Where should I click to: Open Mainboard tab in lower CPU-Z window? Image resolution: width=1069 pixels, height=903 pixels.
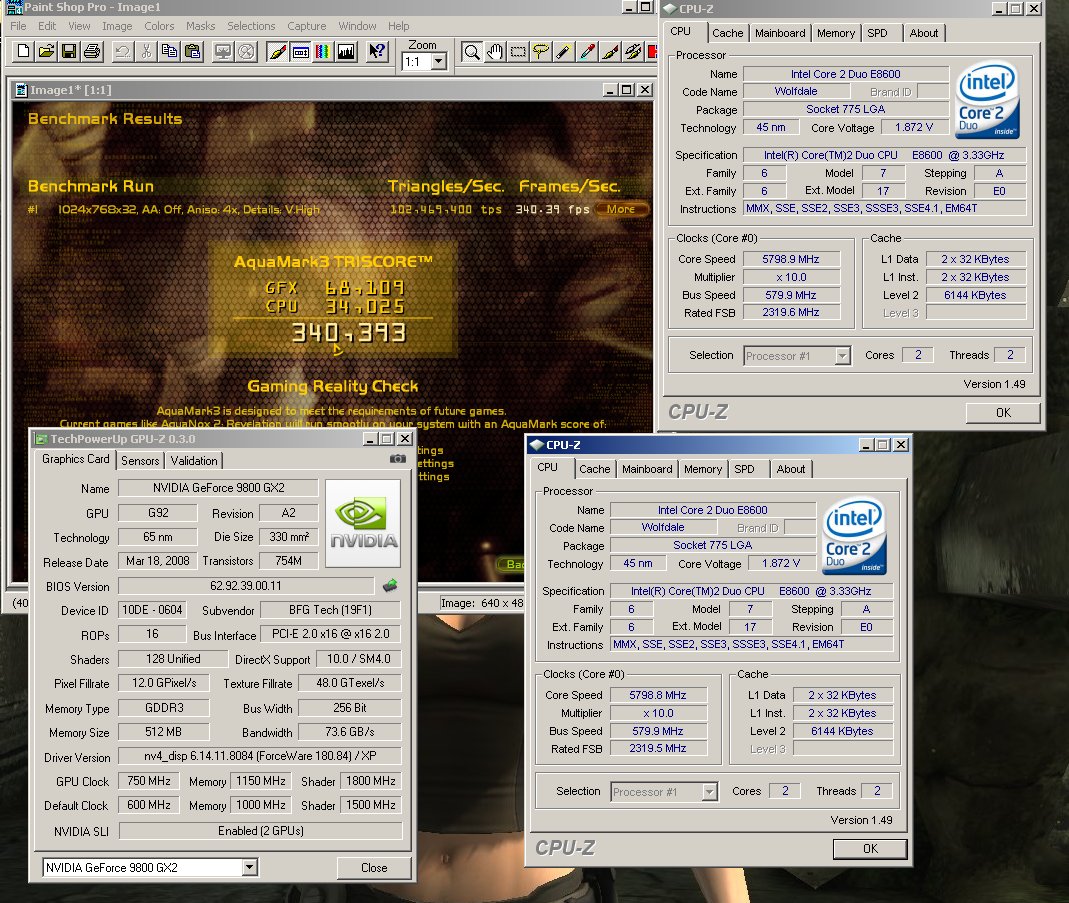point(647,469)
